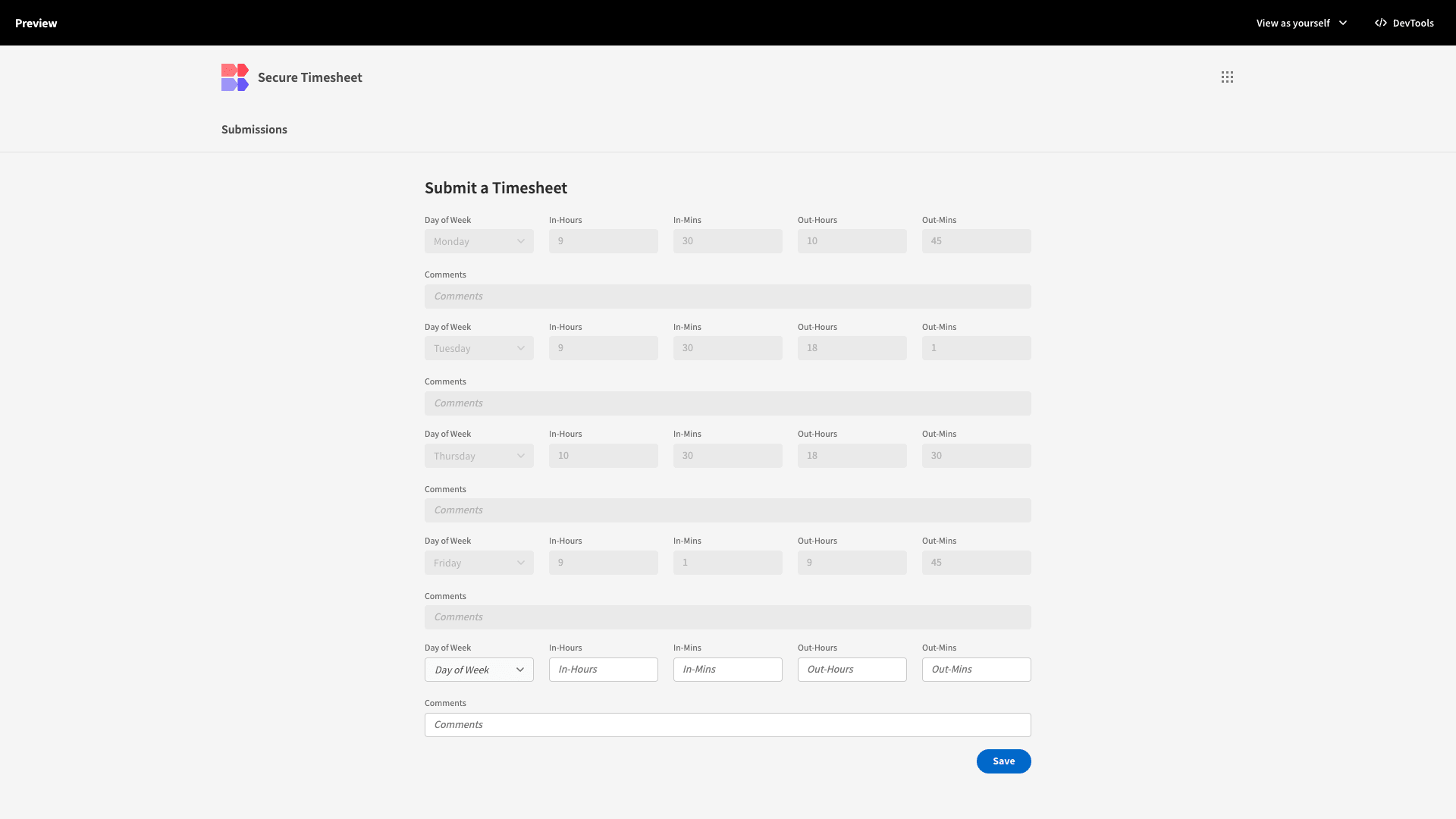
Task: Click the empty Out-Mins field
Action: pos(977,670)
